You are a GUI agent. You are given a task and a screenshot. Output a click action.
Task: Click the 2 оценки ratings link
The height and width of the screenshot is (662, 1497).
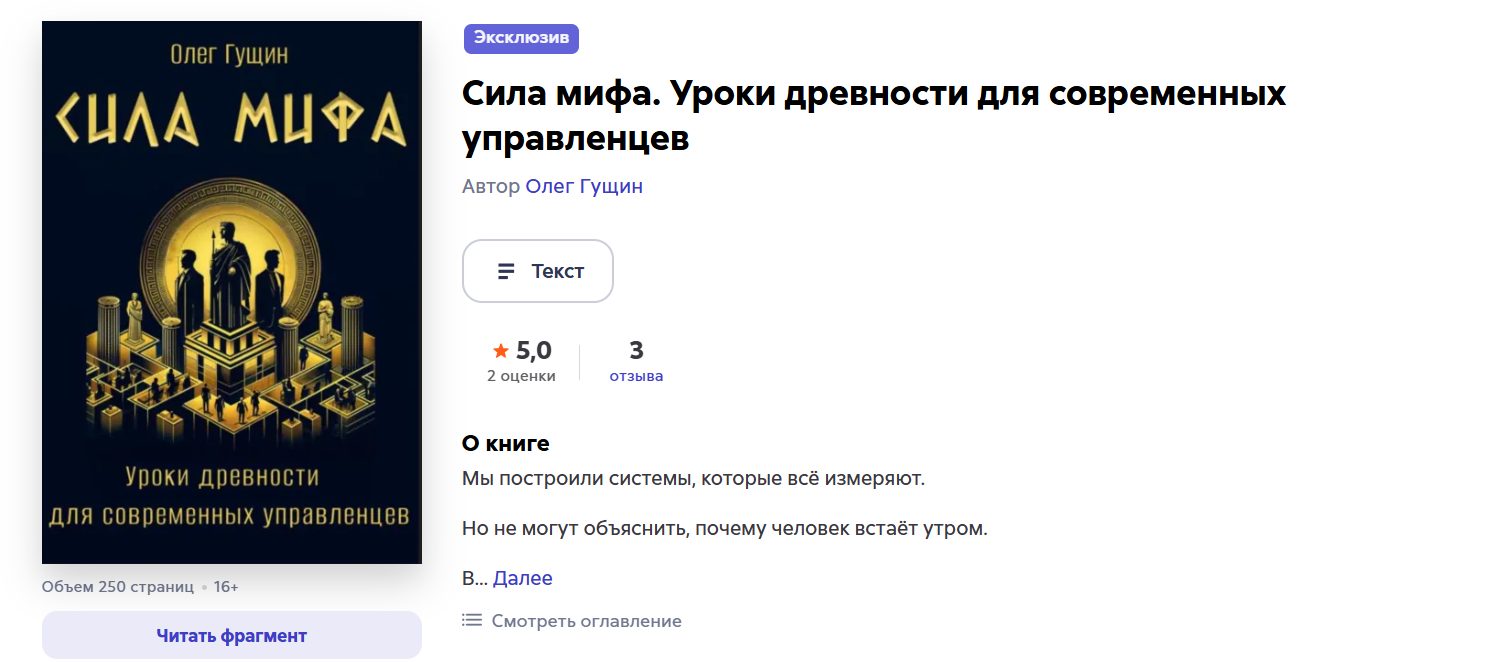tap(520, 375)
